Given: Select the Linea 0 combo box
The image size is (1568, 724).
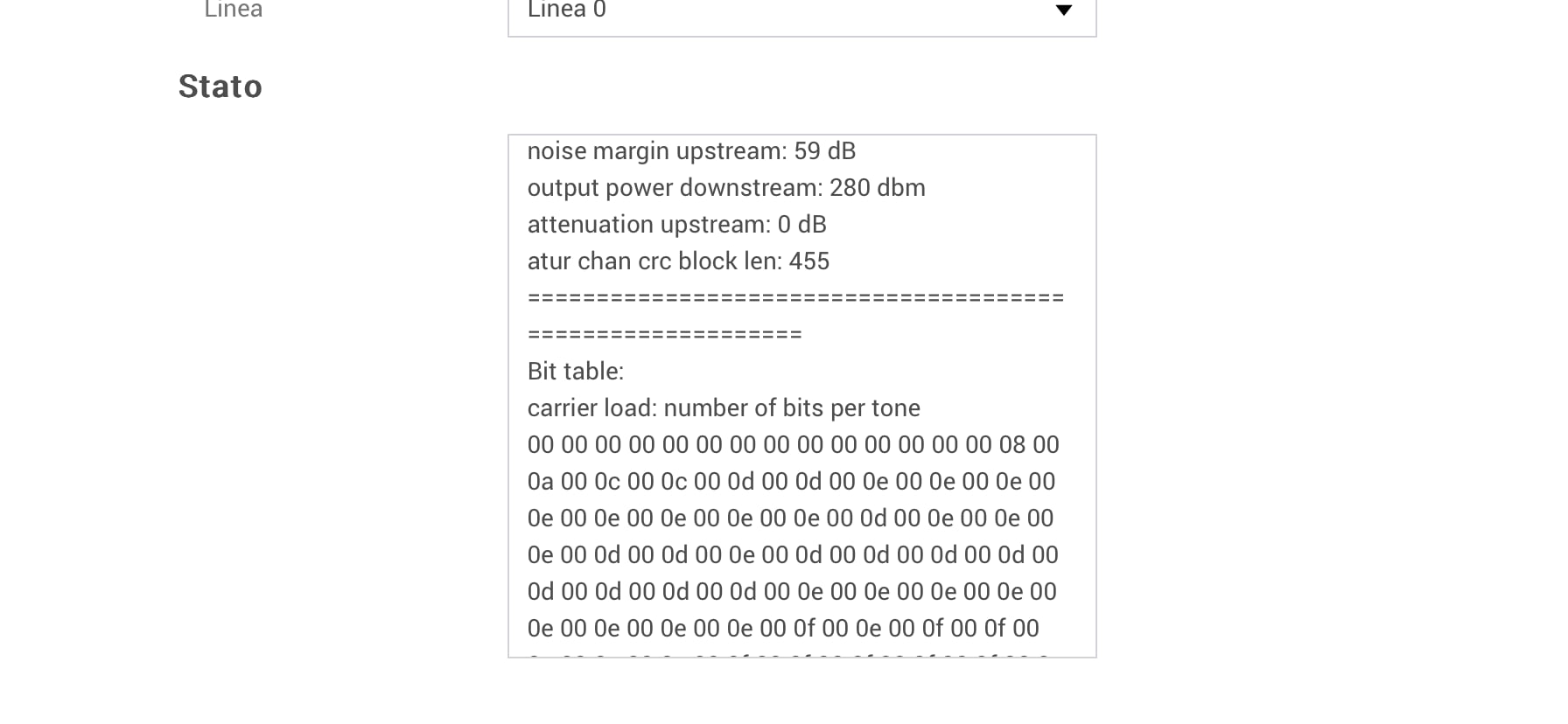Looking at the screenshot, I should tap(801, 12).
